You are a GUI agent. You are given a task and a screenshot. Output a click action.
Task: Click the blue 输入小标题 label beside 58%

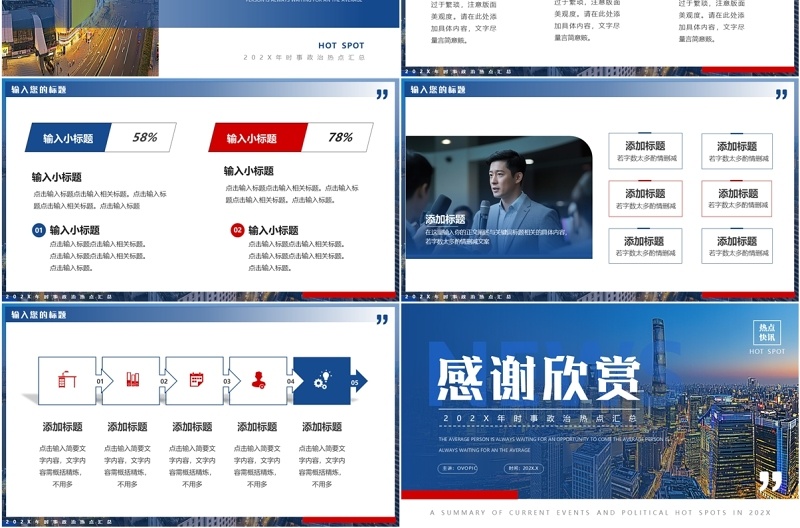click(68, 138)
